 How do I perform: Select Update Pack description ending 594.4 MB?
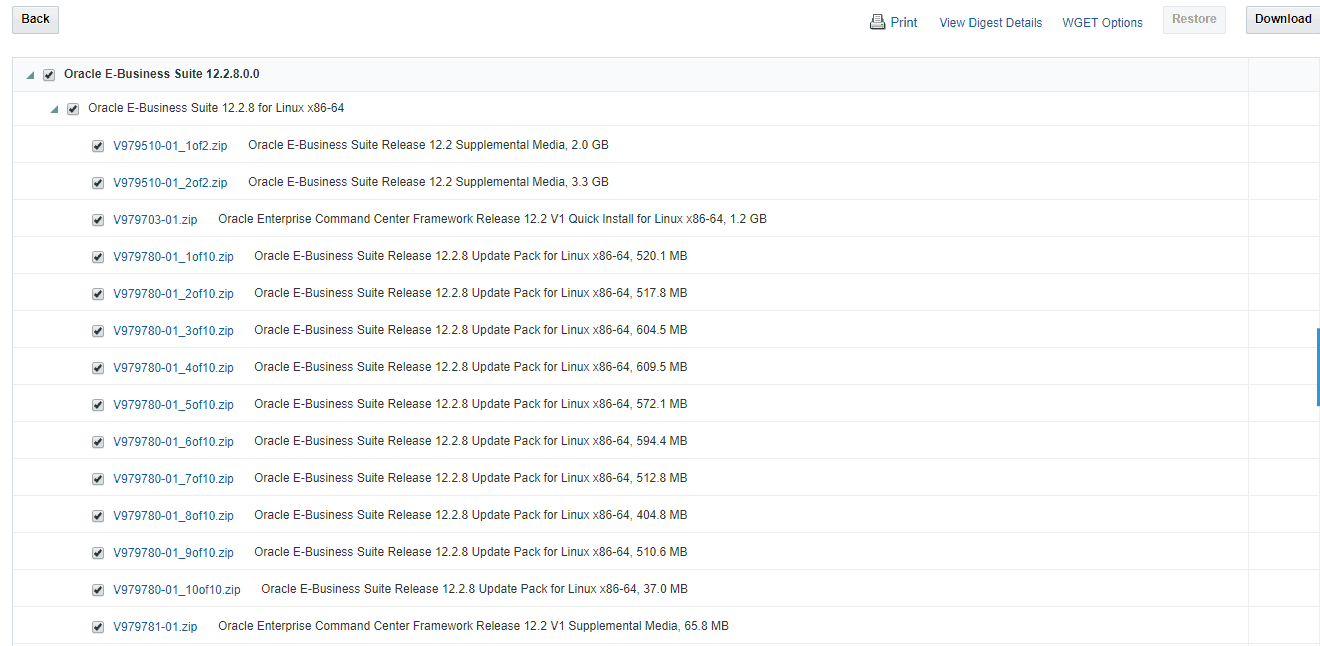pyautogui.click(x=471, y=441)
